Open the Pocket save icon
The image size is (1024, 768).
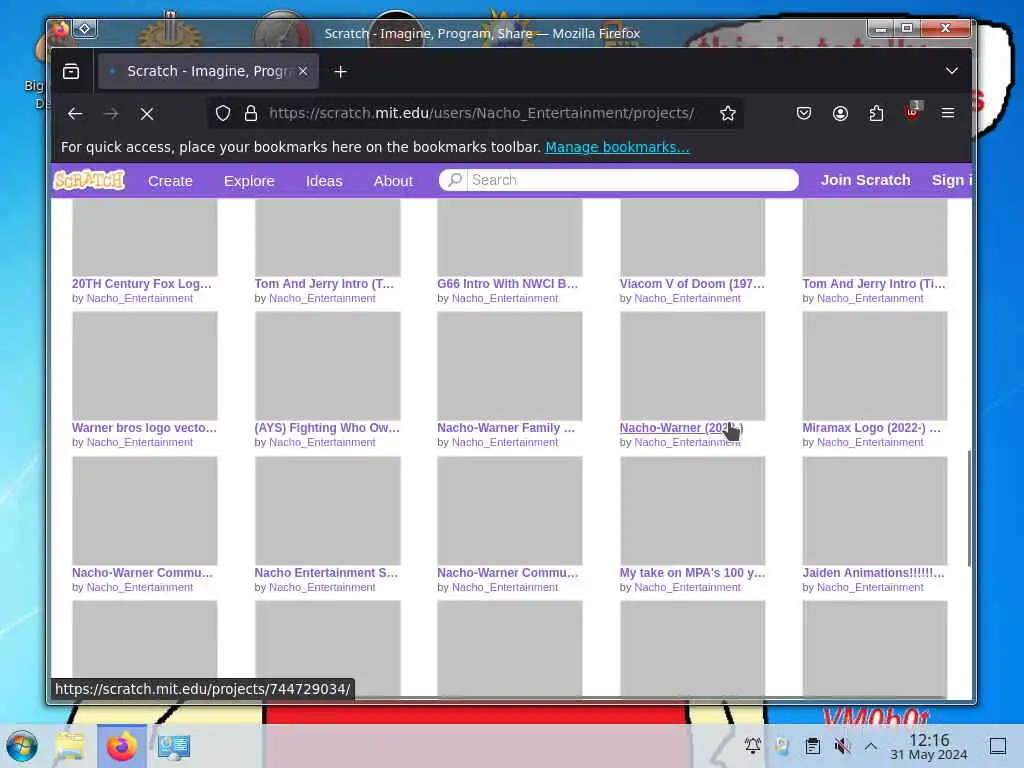pyautogui.click(x=804, y=114)
